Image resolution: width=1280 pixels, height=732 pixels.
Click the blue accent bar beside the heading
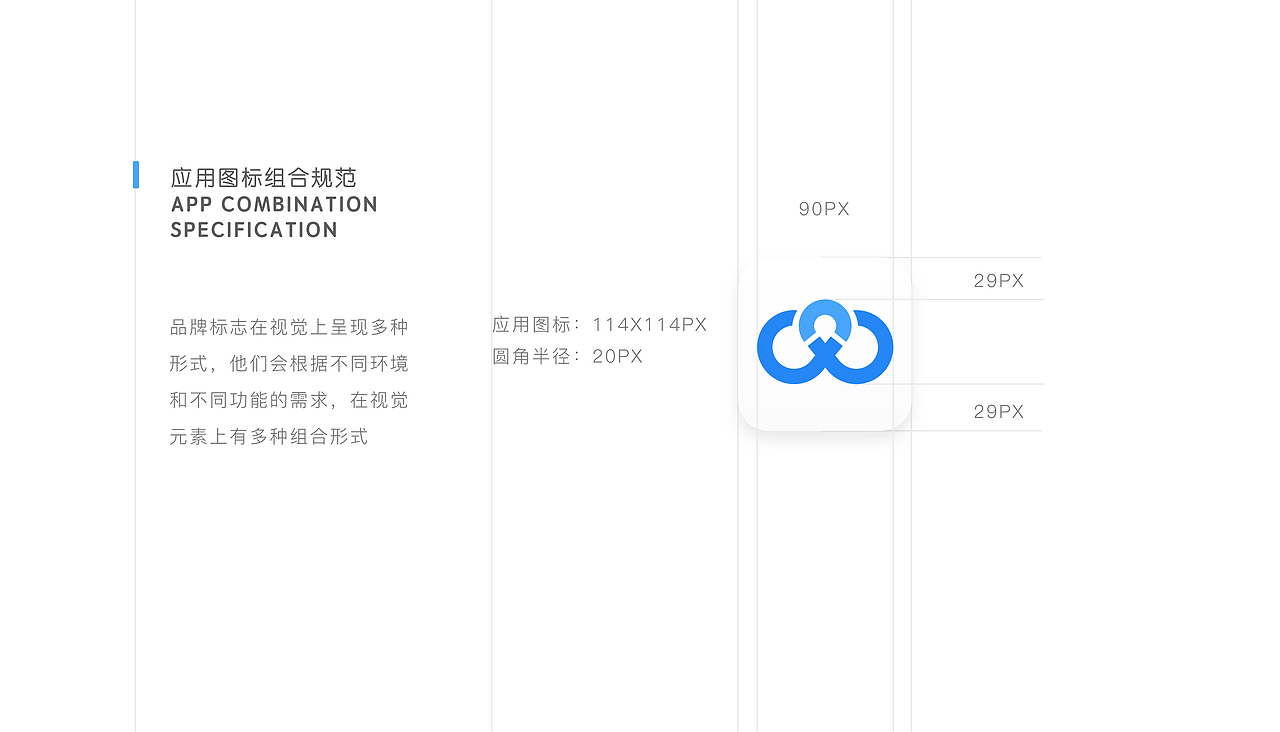137,174
